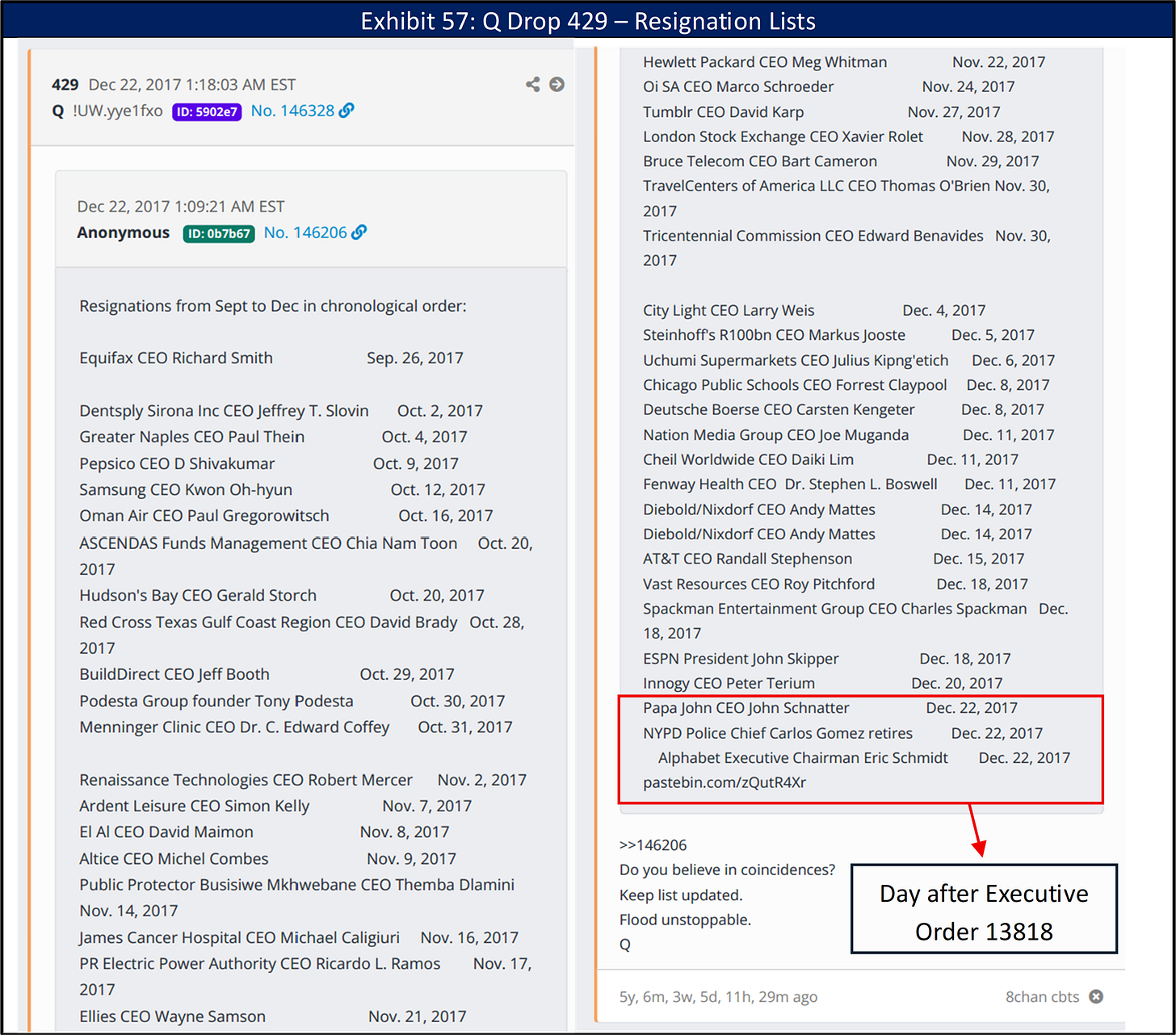Click the timestamp Dec 22, 2017 1:09:21 AM EST
Screen dimensions: 1176x1035
[x=181, y=207]
